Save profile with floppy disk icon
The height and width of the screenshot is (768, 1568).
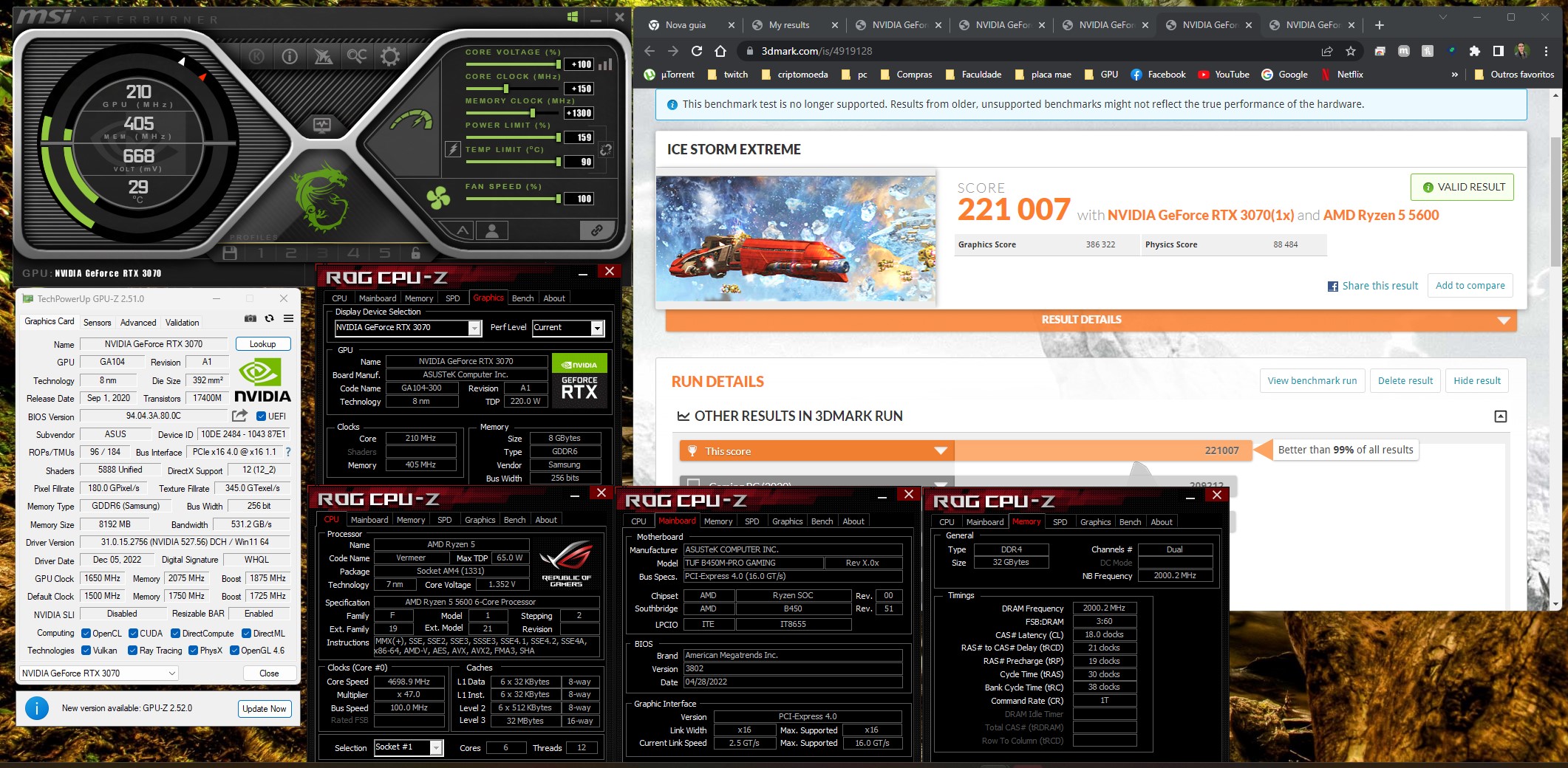(230, 253)
